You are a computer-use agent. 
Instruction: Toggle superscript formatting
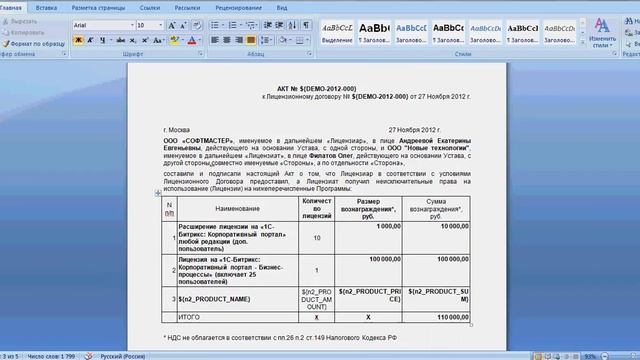pyautogui.click(x=145, y=40)
